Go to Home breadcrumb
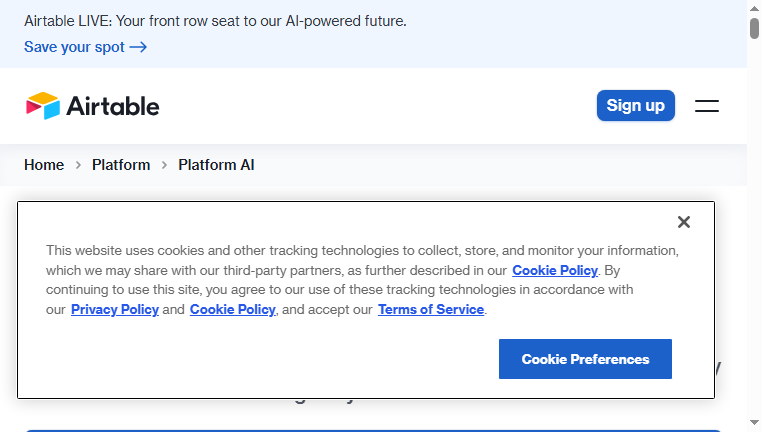 coord(44,165)
